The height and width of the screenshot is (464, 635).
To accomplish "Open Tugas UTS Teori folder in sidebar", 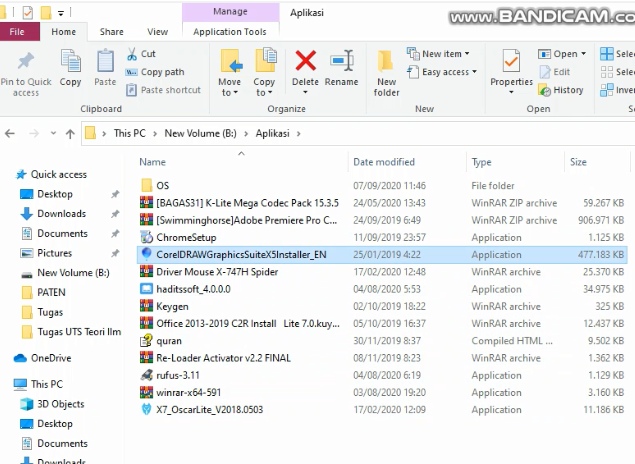I will (x=79, y=332).
